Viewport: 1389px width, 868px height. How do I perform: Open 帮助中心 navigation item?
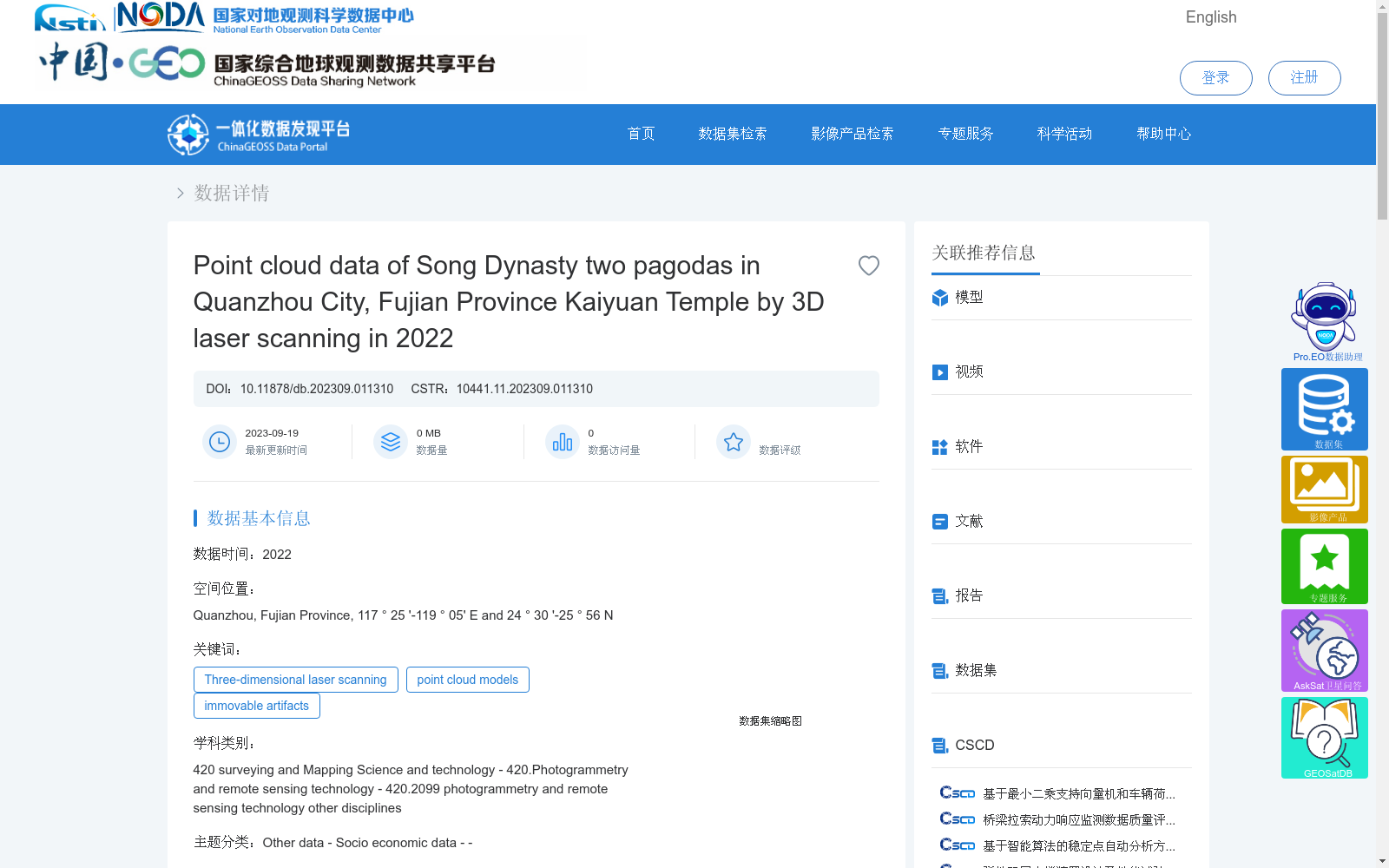1164,134
